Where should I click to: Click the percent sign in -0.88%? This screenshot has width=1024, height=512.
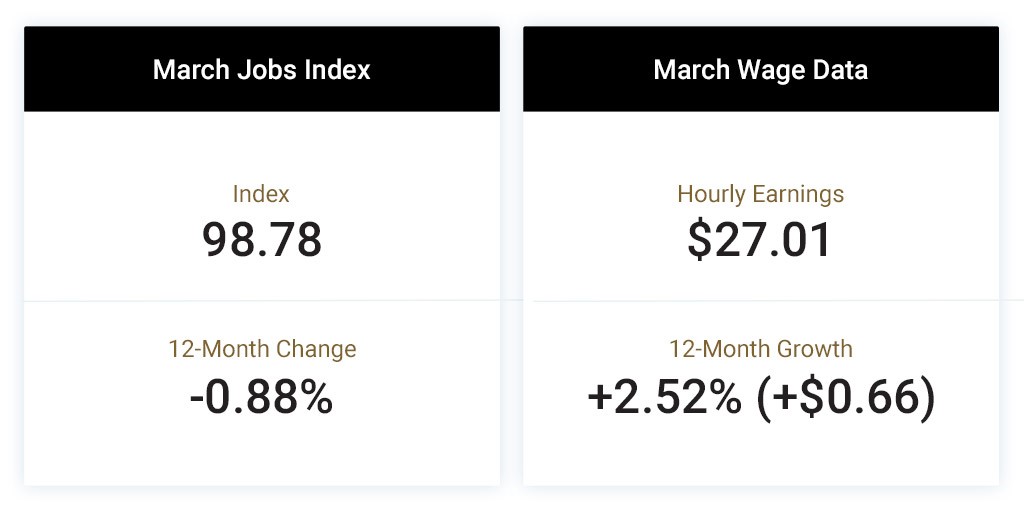(317, 397)
